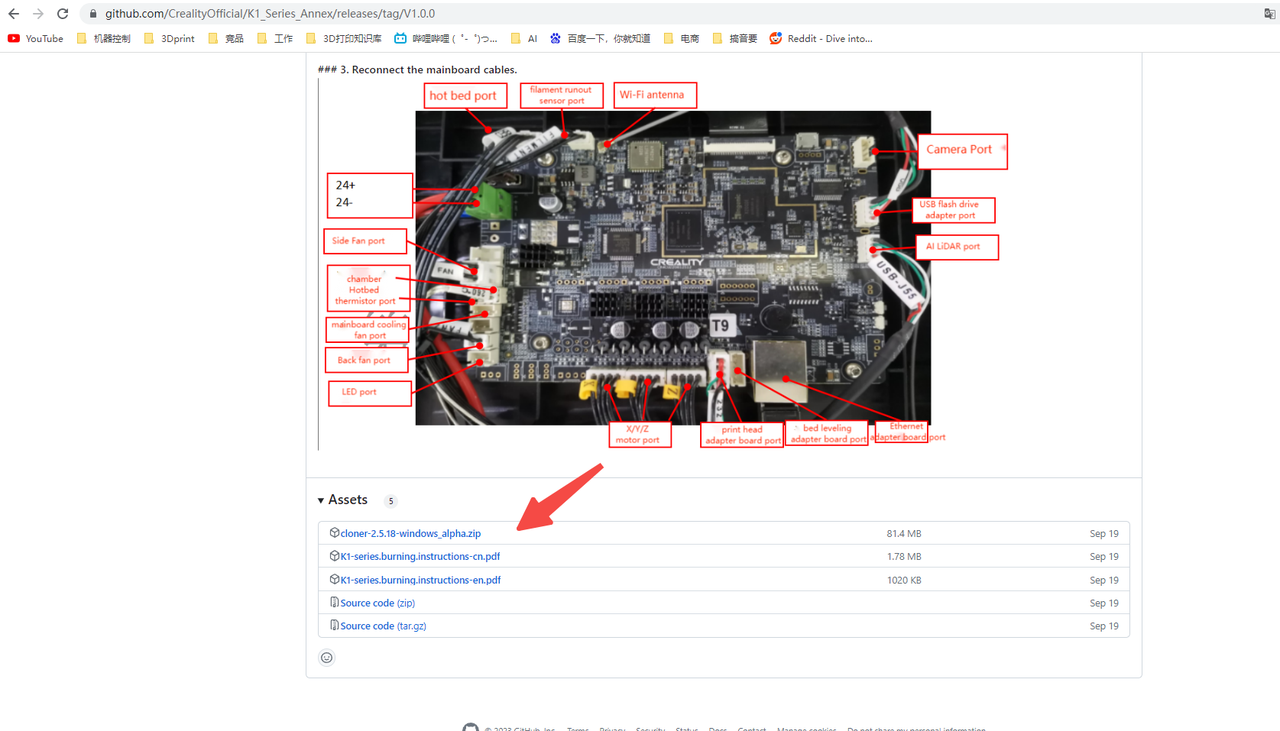
Task: Collapse the Assets section triangle
Action: pos(321,500)
